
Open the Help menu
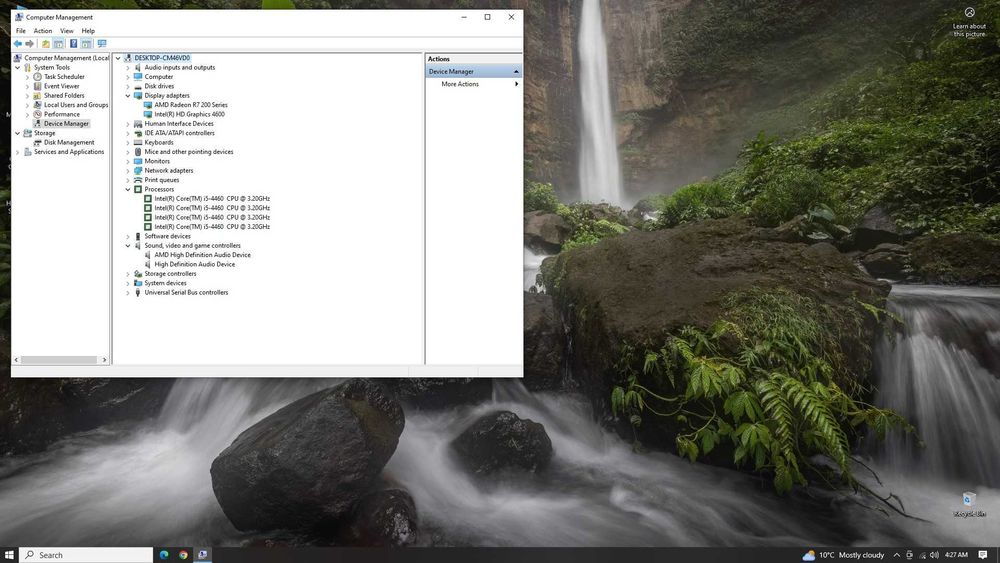pos(88,31)
